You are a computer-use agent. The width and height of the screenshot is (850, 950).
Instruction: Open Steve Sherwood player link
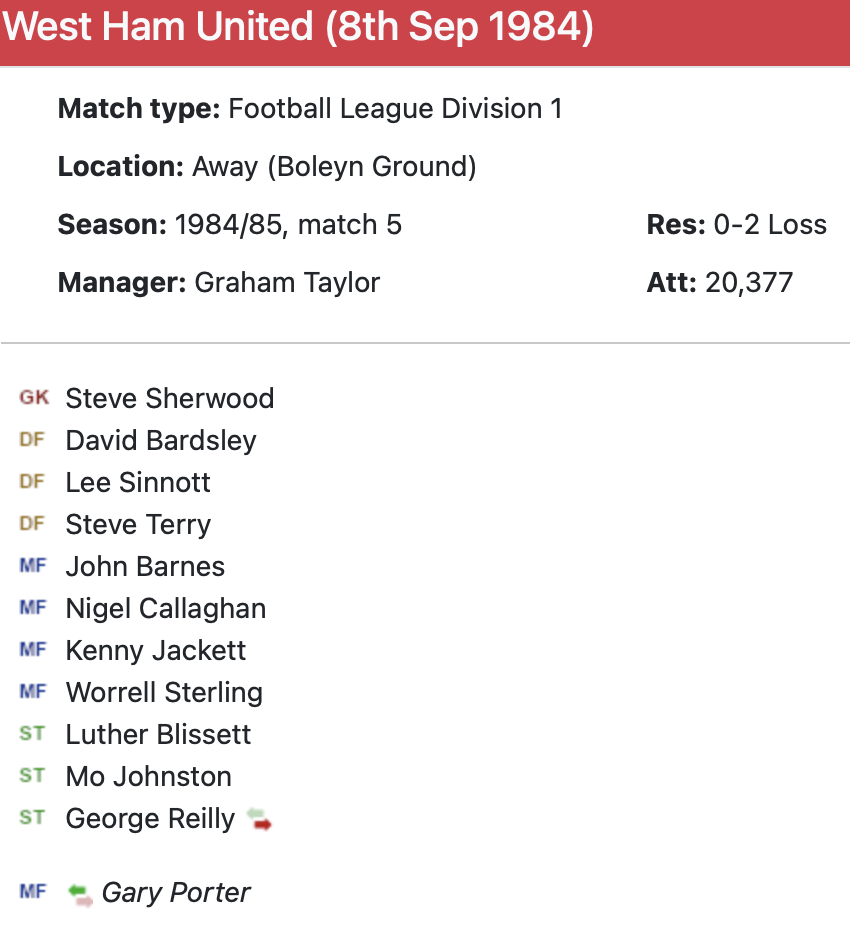pos(169,398)
